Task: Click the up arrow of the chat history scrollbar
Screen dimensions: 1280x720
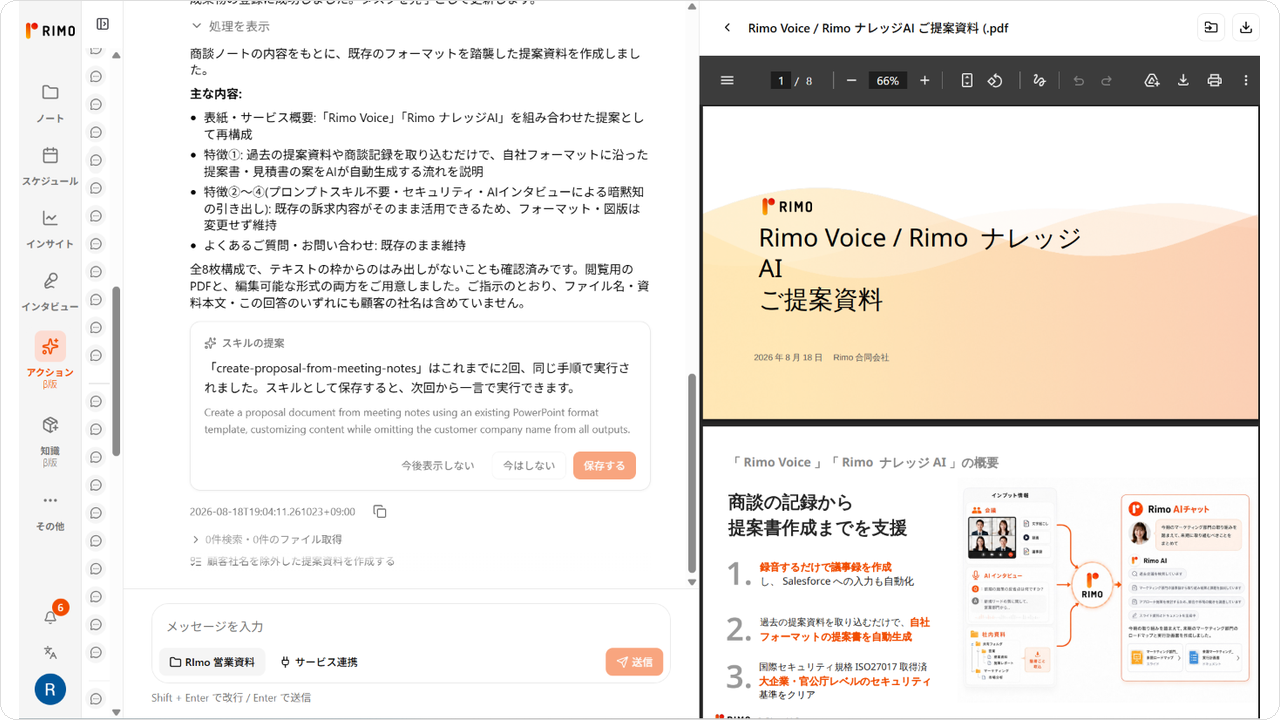Action: [116, 54]
